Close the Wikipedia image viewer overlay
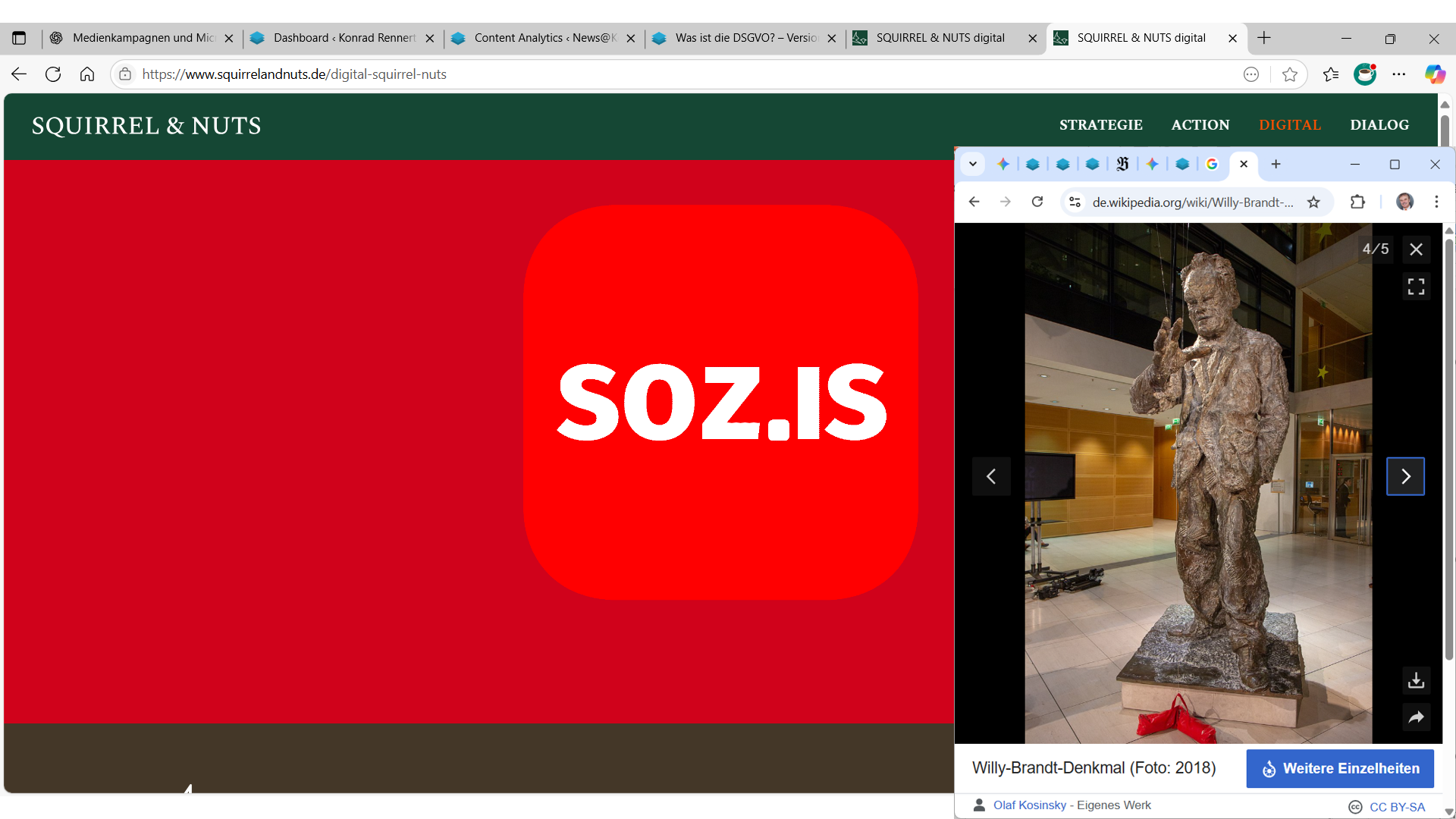The height and width of the screenshot is (819, 1456). pos(1416,249)
